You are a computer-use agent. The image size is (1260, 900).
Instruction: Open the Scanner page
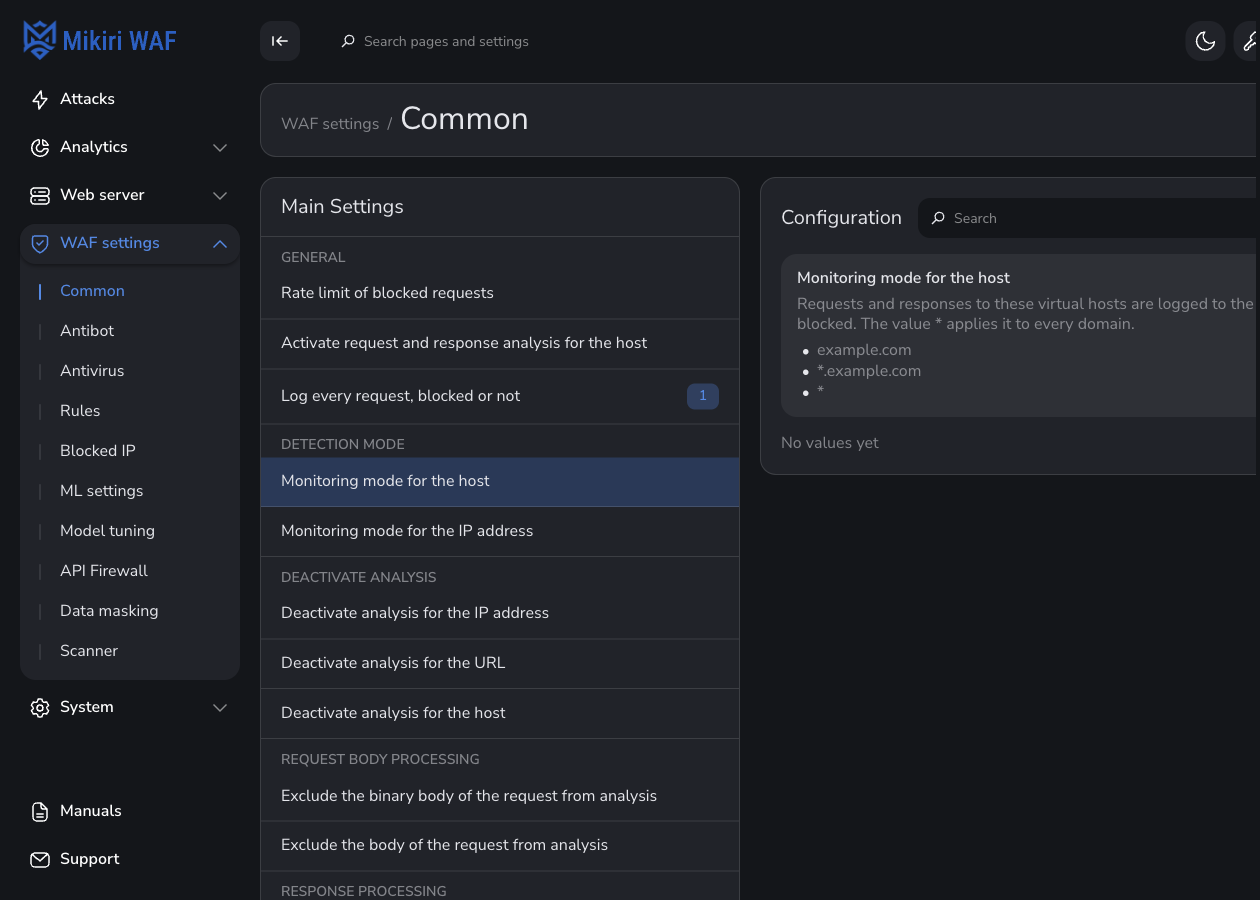pyautogui.click(x=89, y=651)
